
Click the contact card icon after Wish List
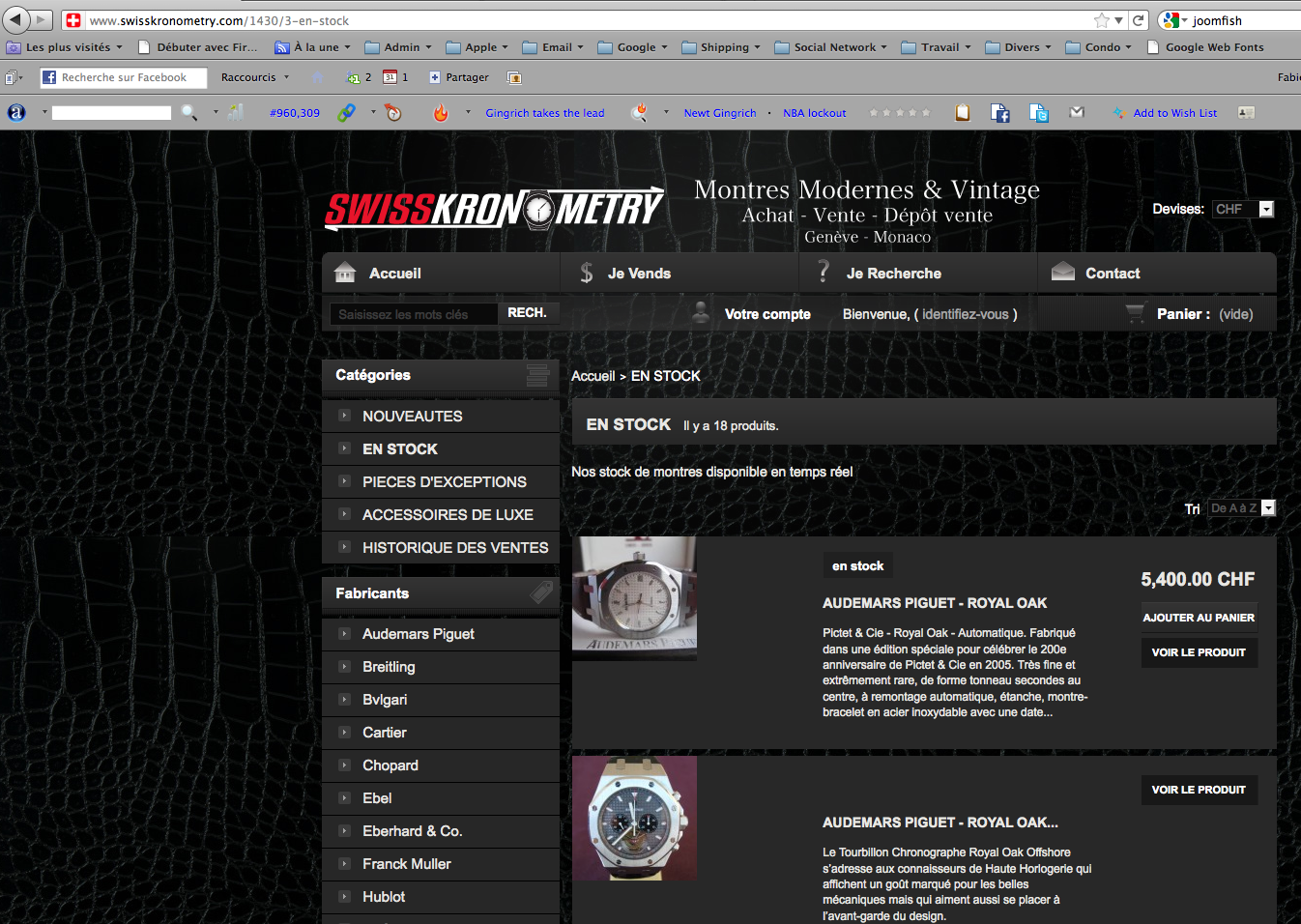pos(1246,113)
